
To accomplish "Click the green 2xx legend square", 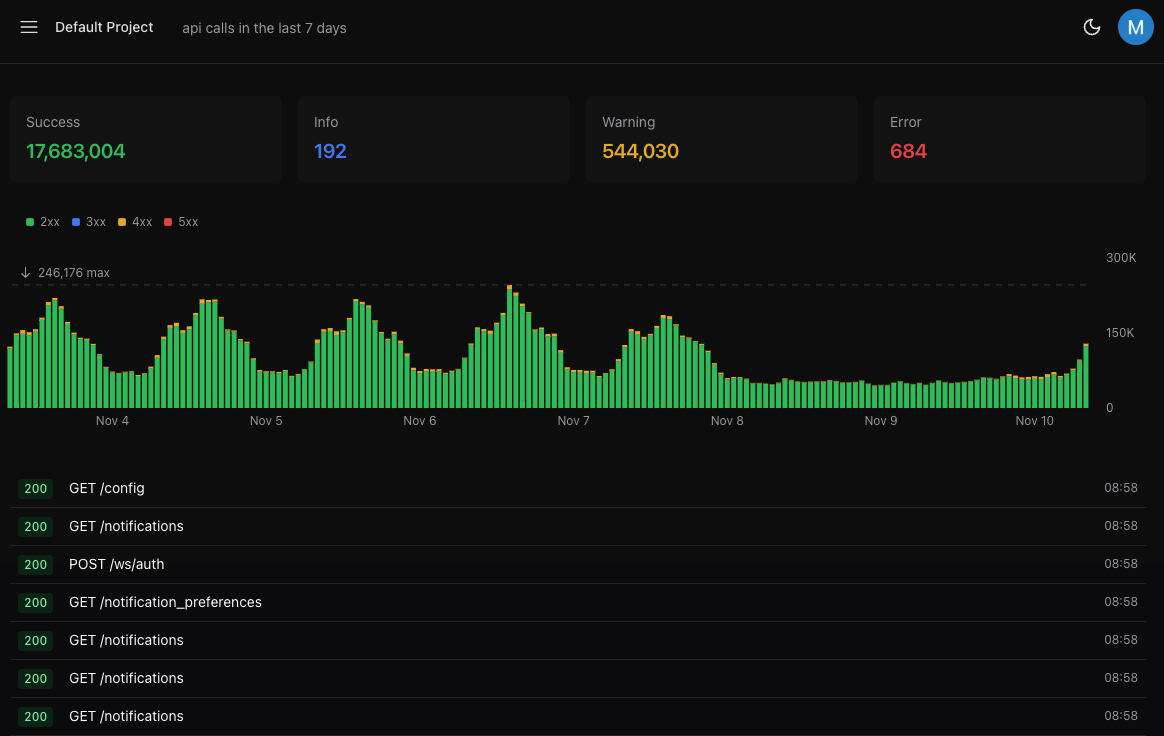I will pyautogui.click(x=29, y=221).
